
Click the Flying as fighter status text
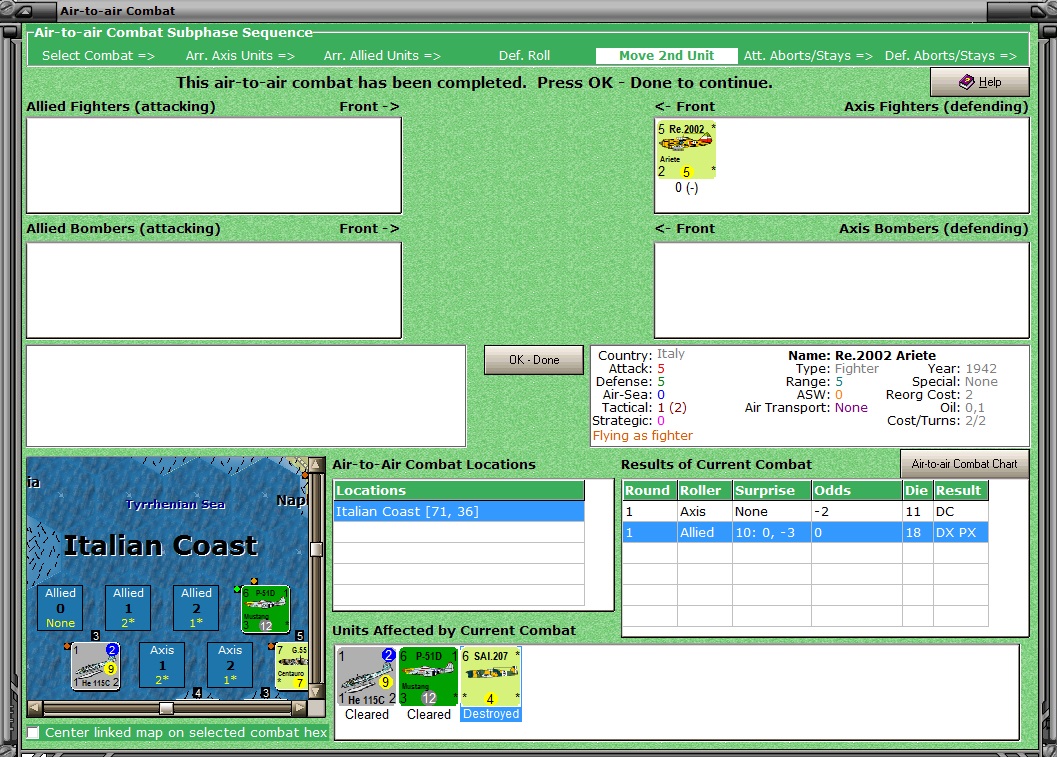point(642,435)
